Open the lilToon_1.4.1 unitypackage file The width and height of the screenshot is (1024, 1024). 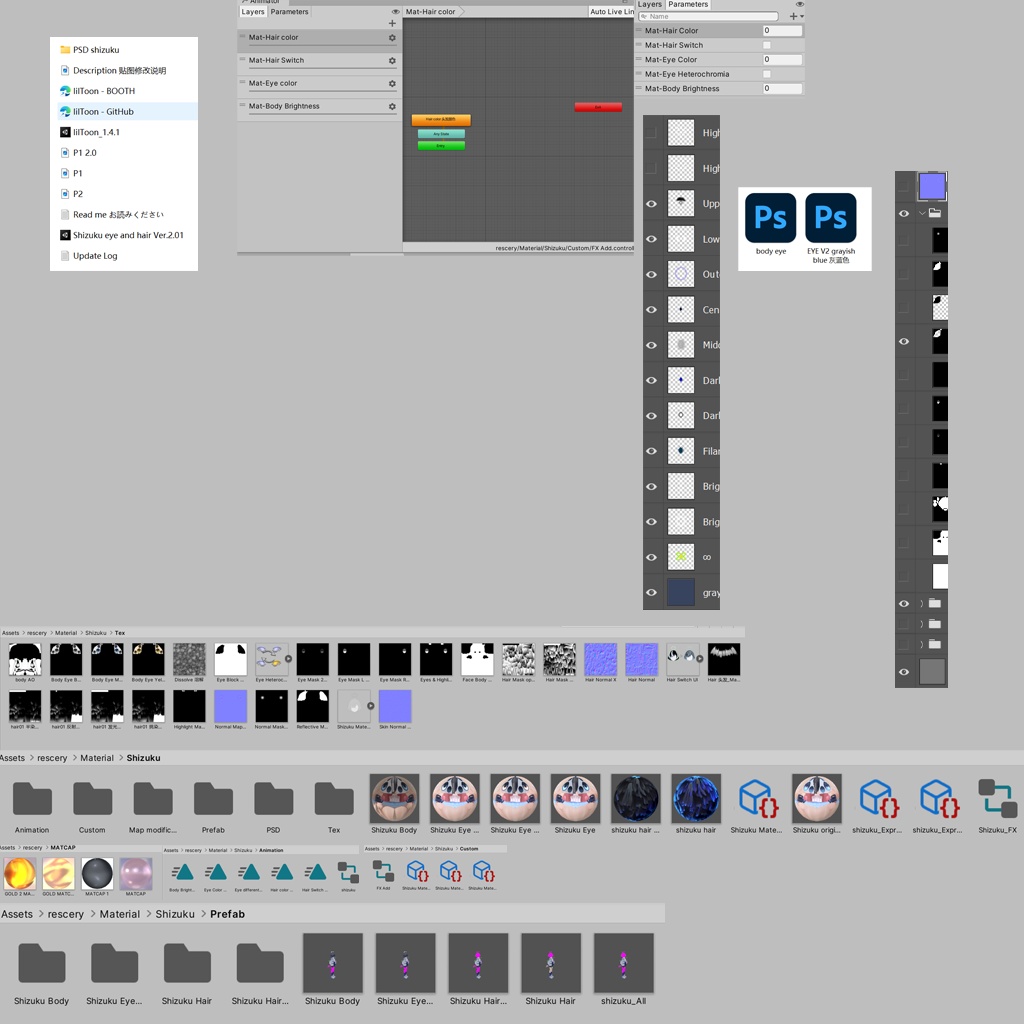96,132
